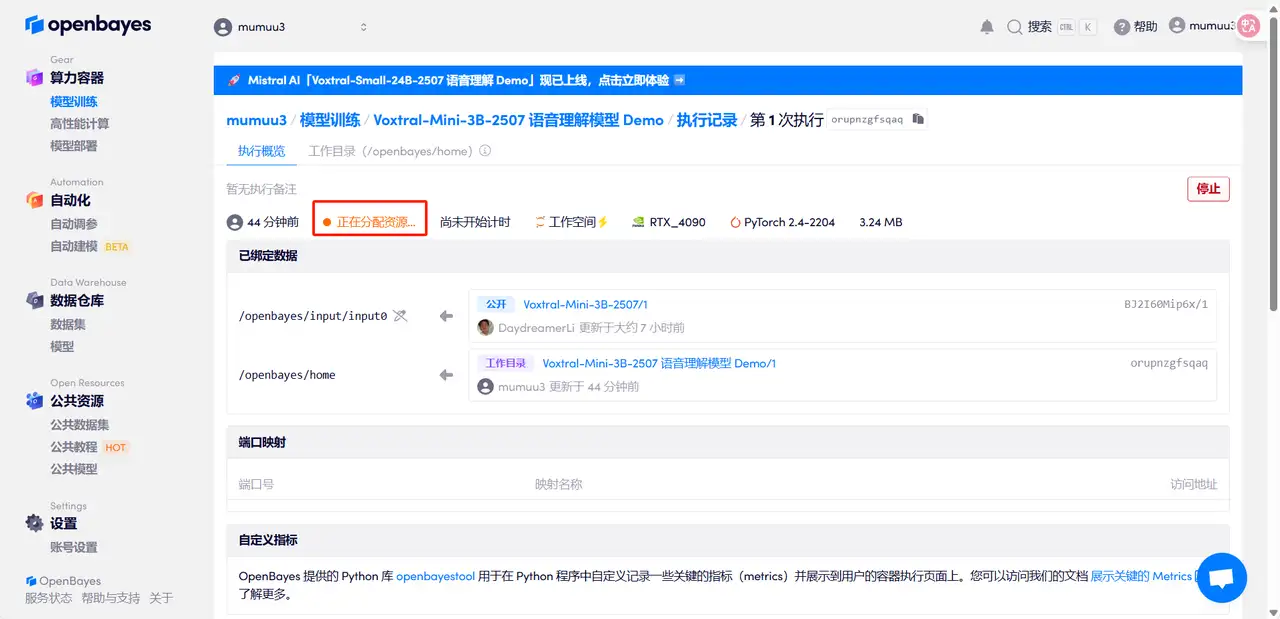This screenshot has width=1280, height=619.
Task: Click the 数据仓库 sidebar icon
Action: [x=34, y=300]
